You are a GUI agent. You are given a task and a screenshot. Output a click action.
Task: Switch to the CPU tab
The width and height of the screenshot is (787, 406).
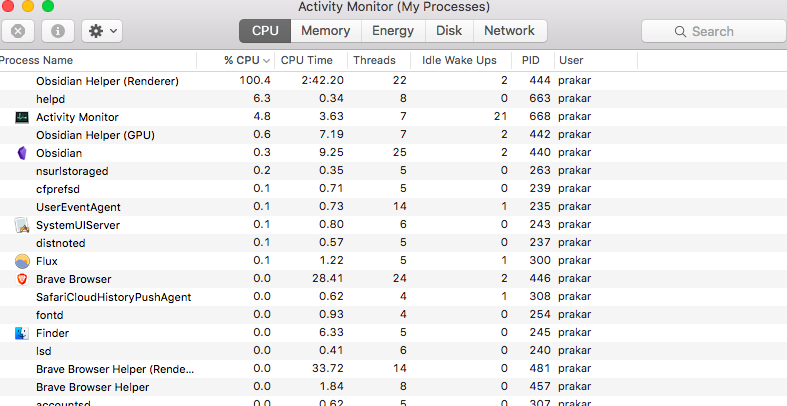coord(265,31)
